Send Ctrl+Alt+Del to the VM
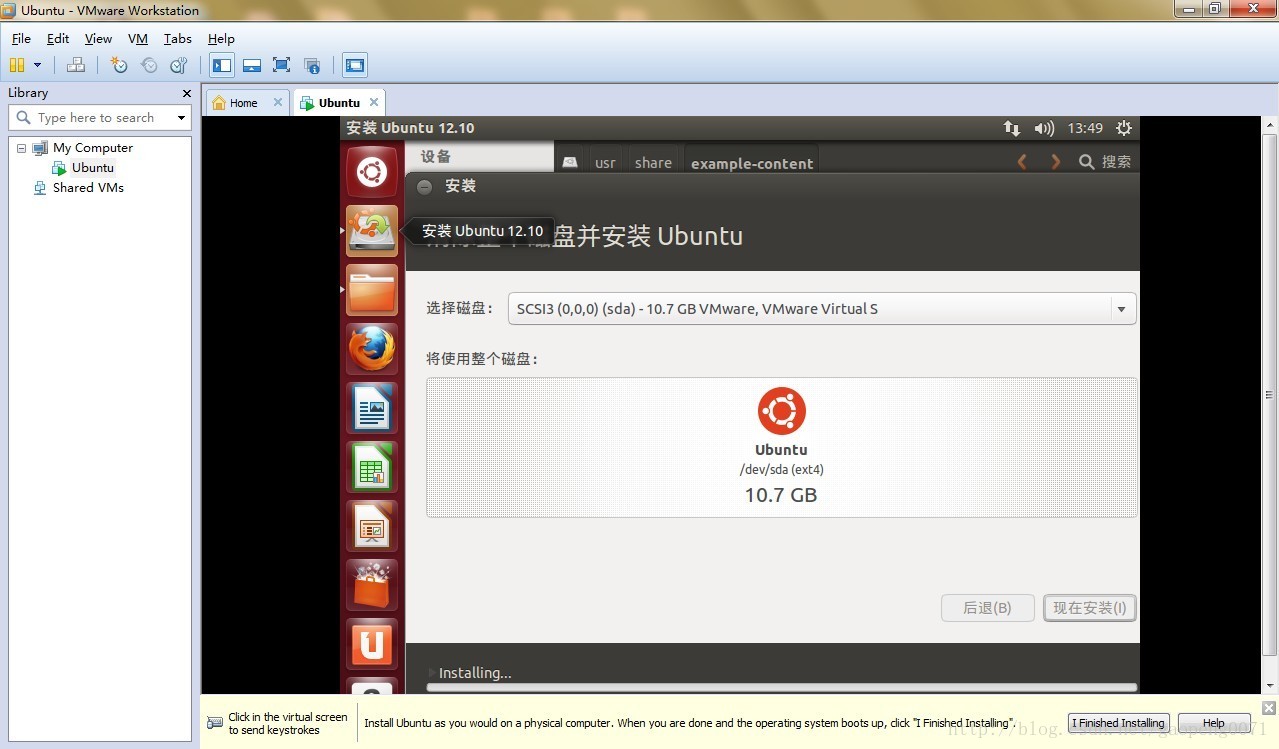This screenshot has width=1279, height=749. 76,66
